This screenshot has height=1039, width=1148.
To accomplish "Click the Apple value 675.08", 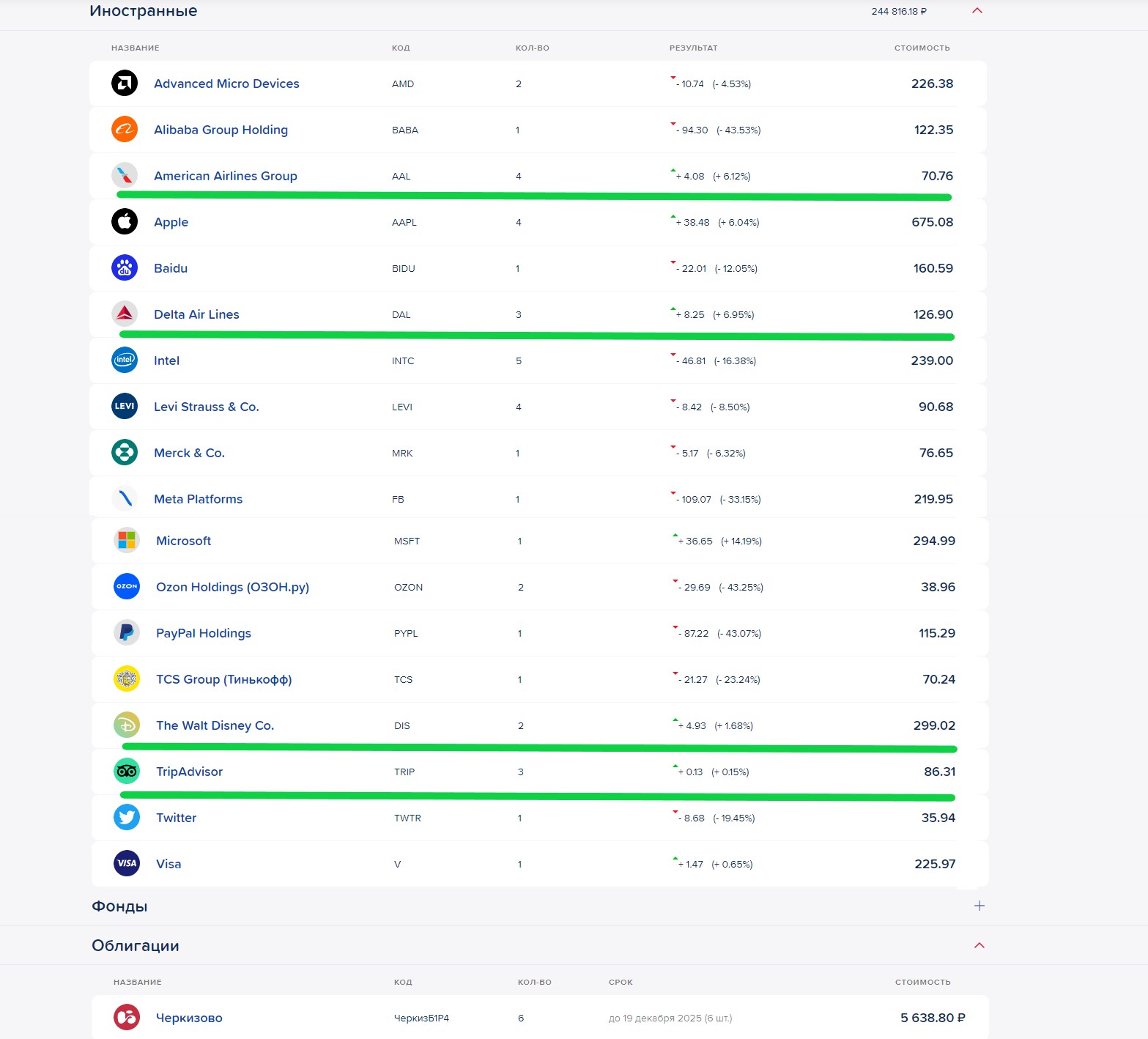I will coord(933,222).
